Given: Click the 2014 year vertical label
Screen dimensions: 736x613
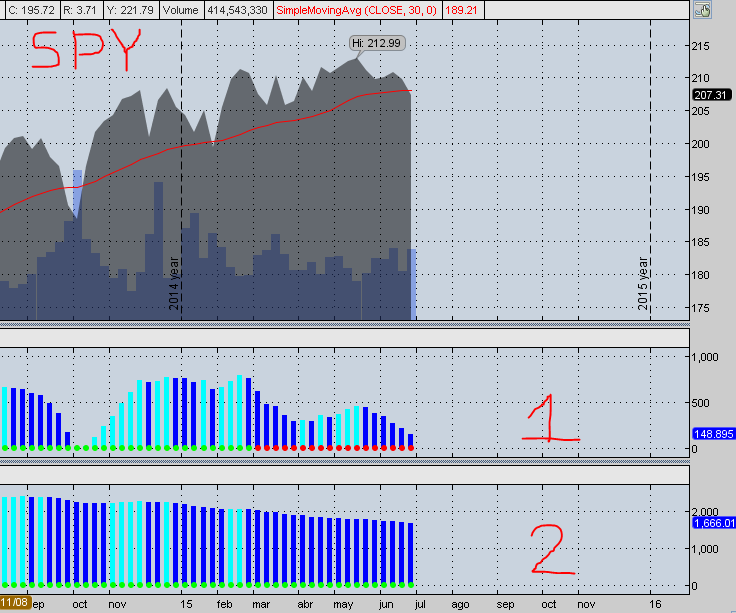Looking at the screenshot, I should (174, 283).
